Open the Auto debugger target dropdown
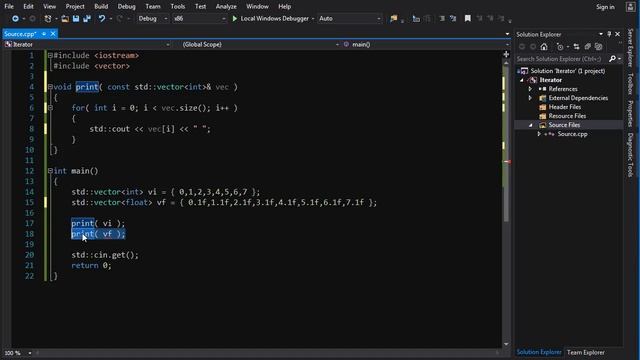Viewport: 640px width, 360px height. tap(350, 18)
